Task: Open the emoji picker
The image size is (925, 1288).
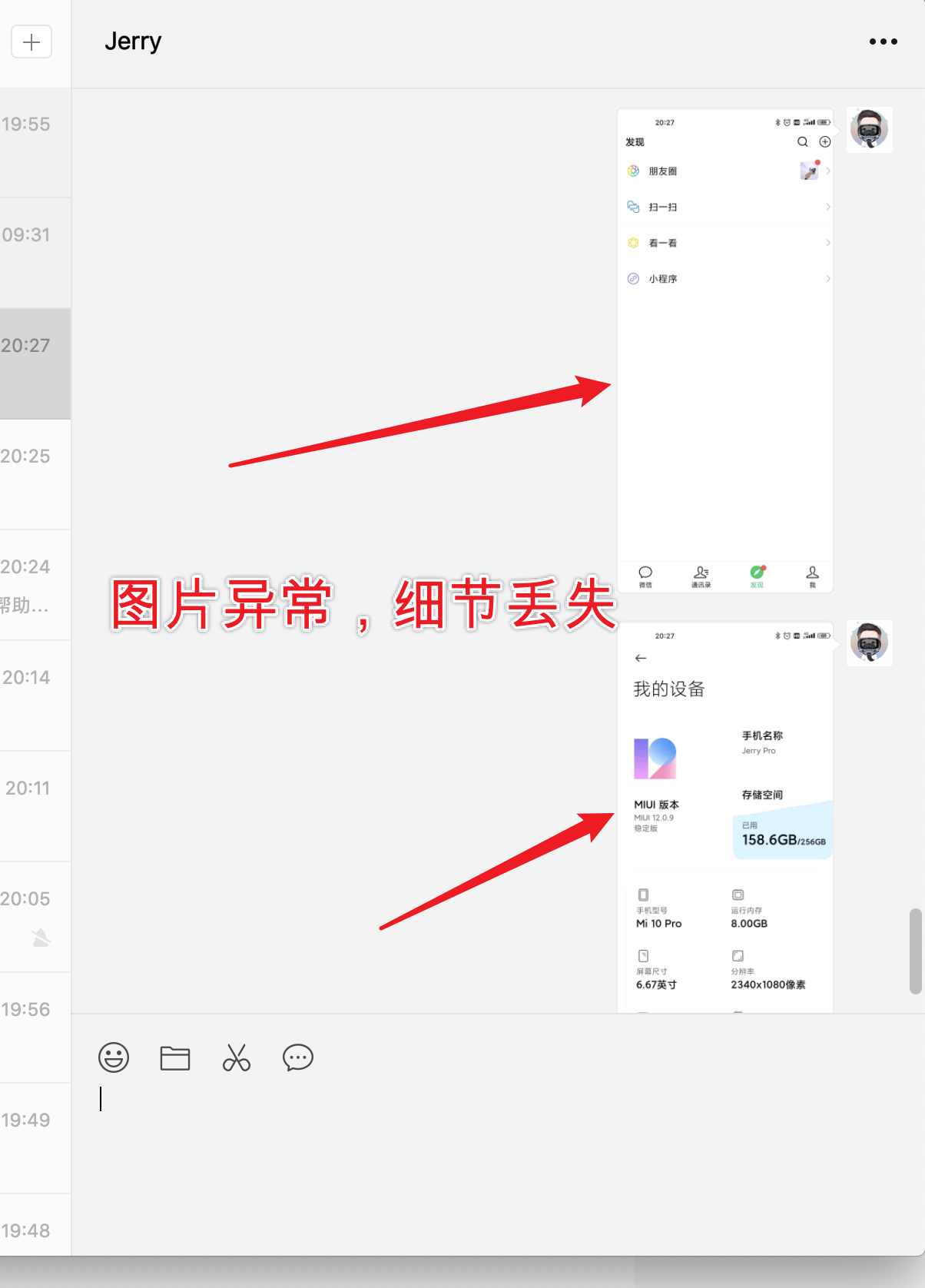Action: click(114, 1057)
